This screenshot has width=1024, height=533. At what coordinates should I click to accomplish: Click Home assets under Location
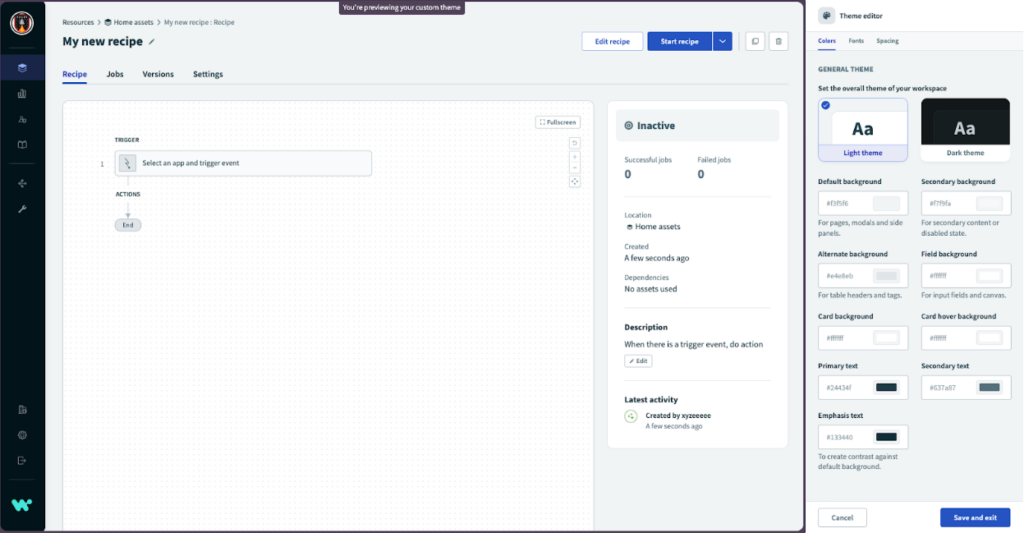[657, 227]
